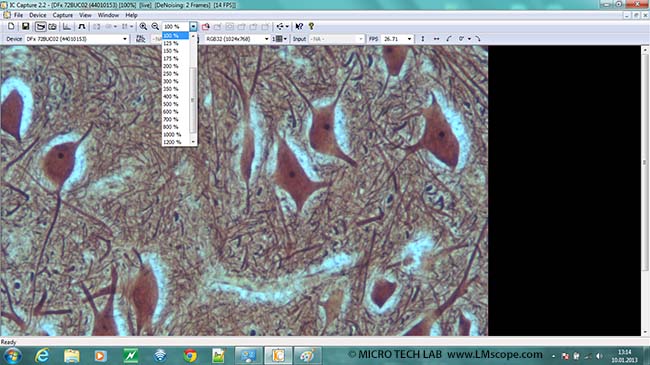The height and width of the screenshot is (365, 650).
Task: Open the binning grid dropdown
Action: [280, 39]
